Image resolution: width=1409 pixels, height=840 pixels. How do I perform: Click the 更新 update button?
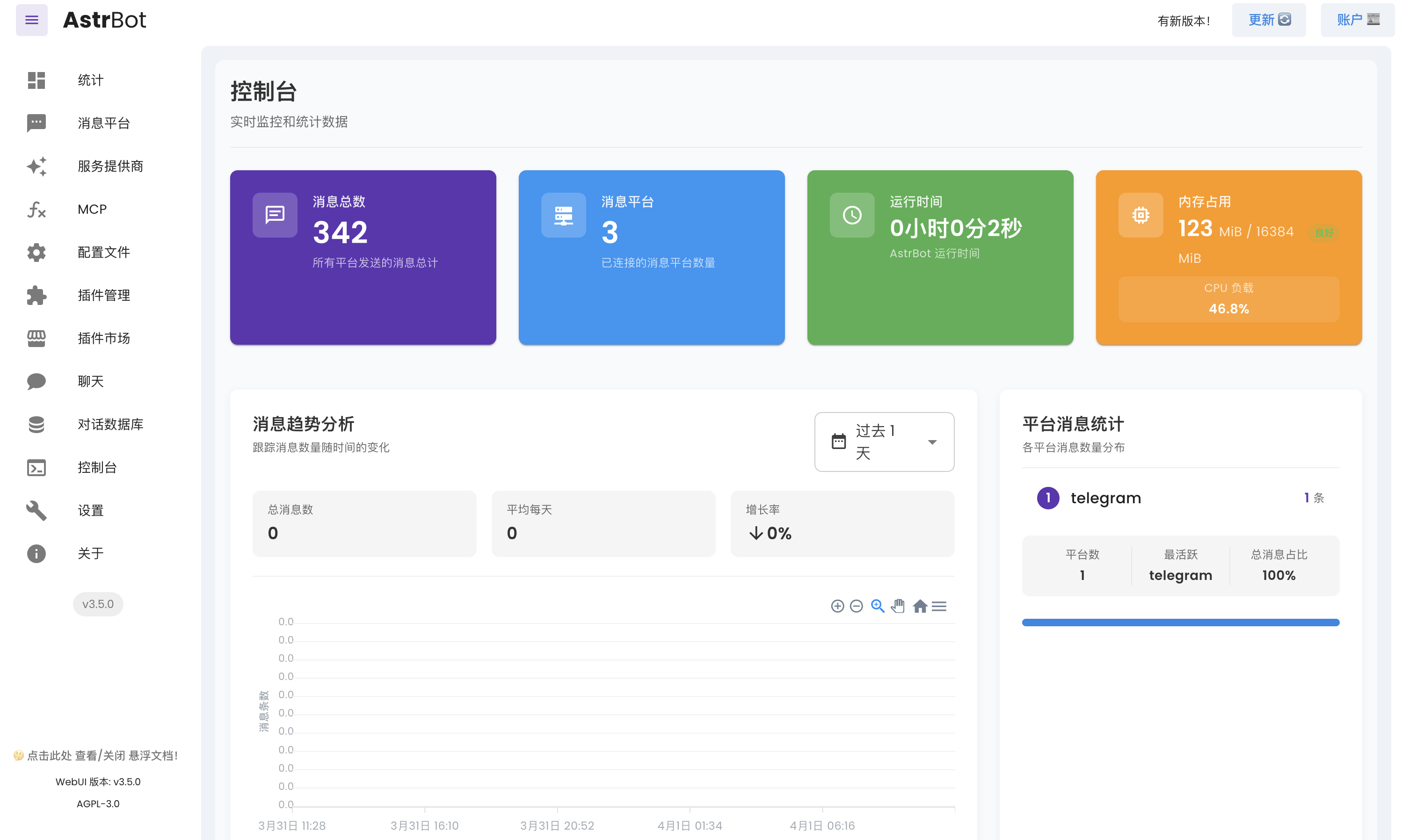point(1269,20)
